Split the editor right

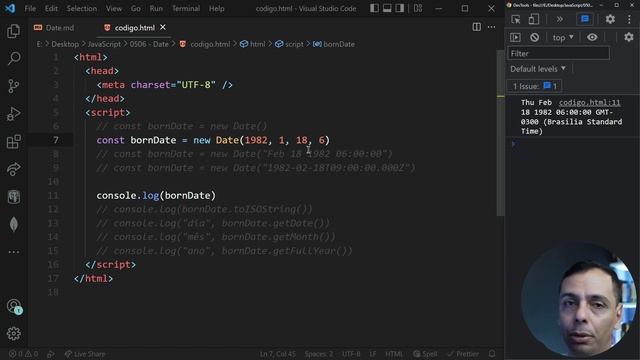point(476,27)
